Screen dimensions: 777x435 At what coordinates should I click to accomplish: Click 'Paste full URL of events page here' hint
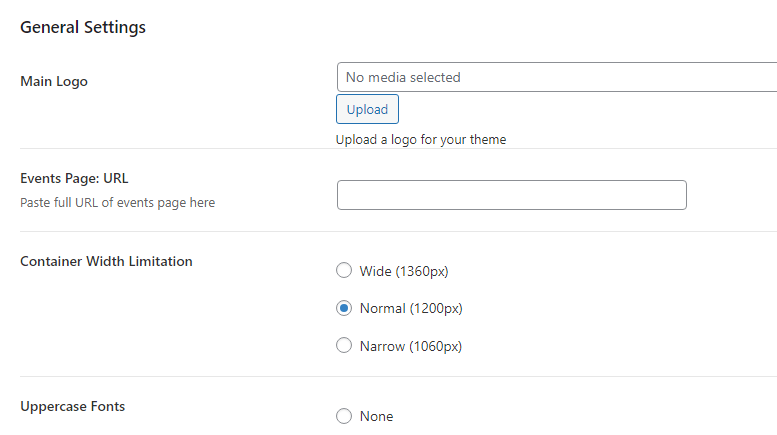(117, 202)
